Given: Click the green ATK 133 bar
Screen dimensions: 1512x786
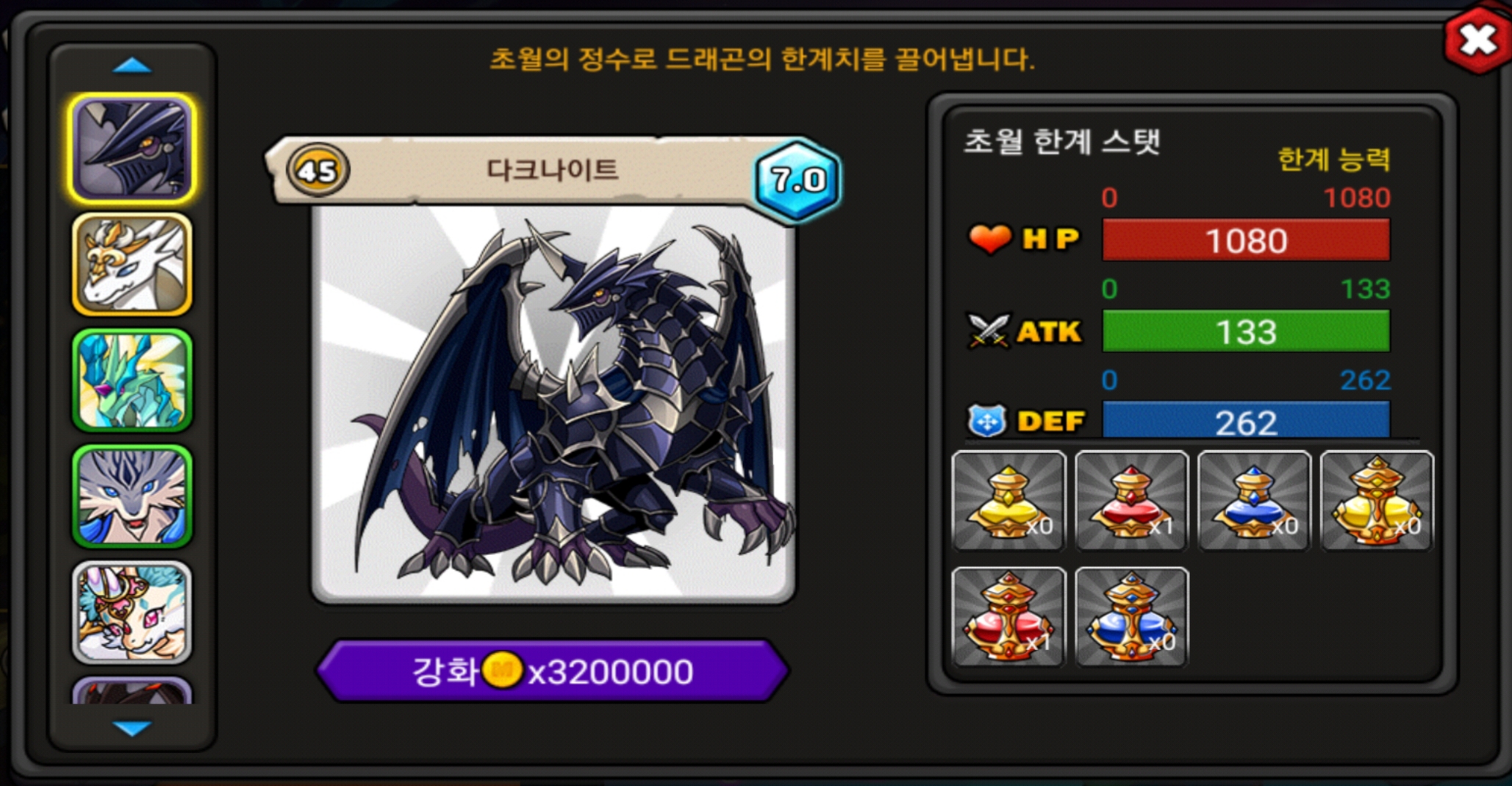Looking at the screenshot, I should pyautogui.click(x=1246, y=331).
